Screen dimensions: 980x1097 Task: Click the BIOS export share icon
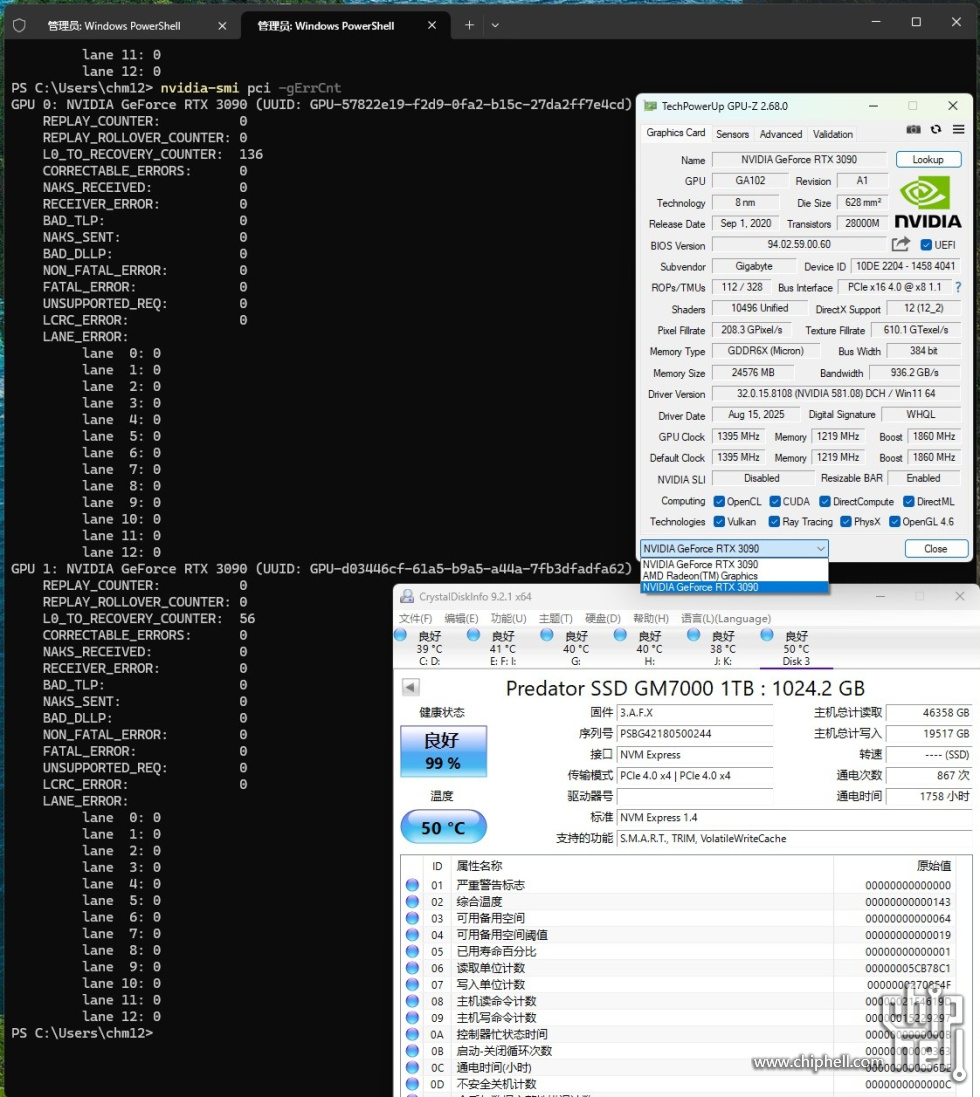pos(901,244)
